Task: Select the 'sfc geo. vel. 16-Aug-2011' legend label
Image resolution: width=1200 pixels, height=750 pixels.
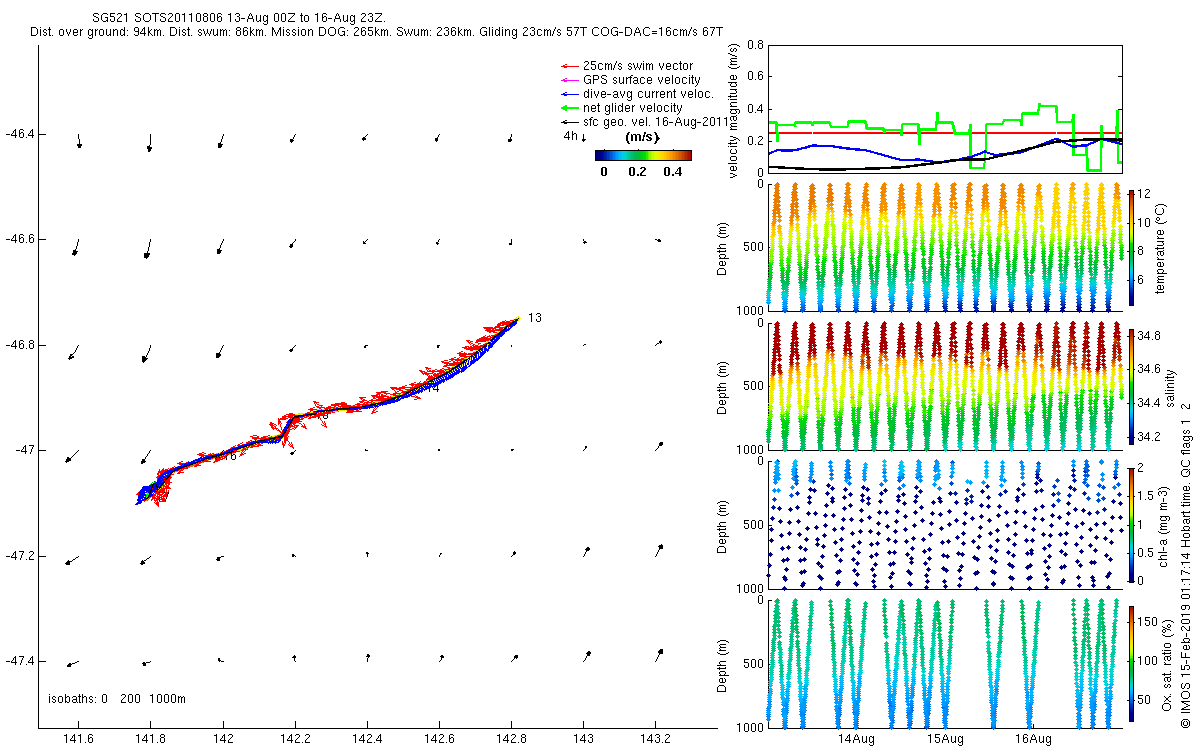Action: pyautogui.click(x=655, y=122)
